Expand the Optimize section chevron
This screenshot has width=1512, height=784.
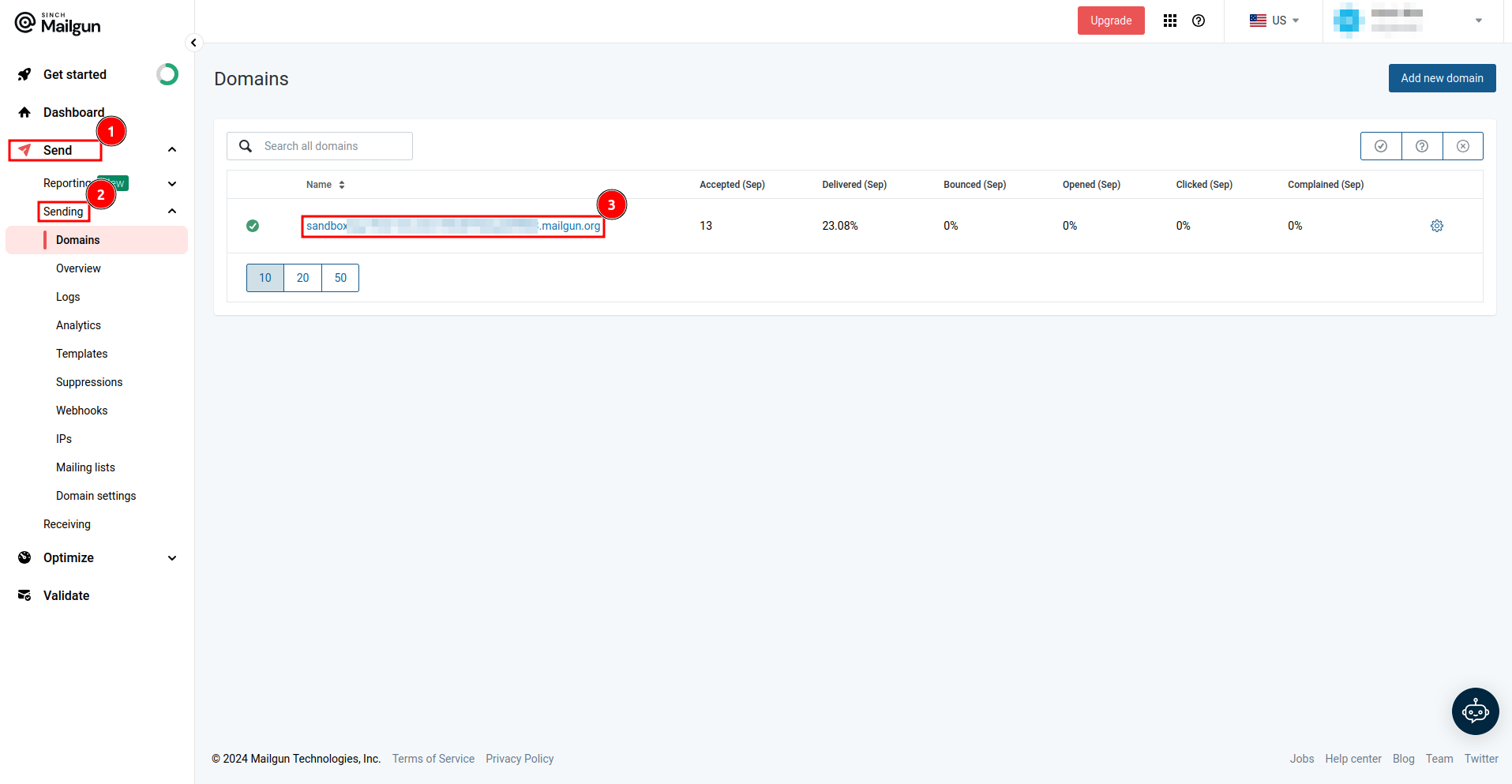pos(172,557)
